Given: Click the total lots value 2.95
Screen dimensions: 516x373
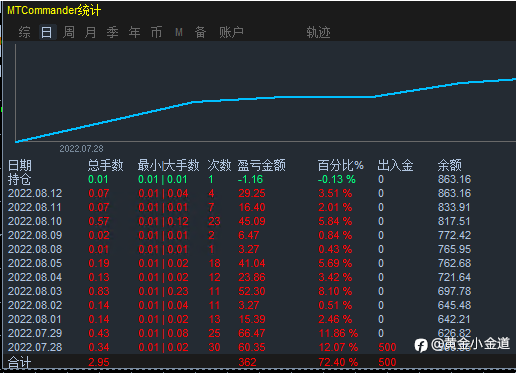Looking at the screenshot, I should 99,362.
